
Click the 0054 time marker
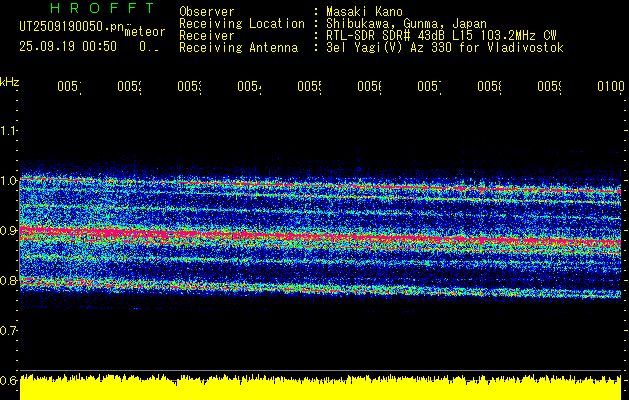[x=250, y=87]
